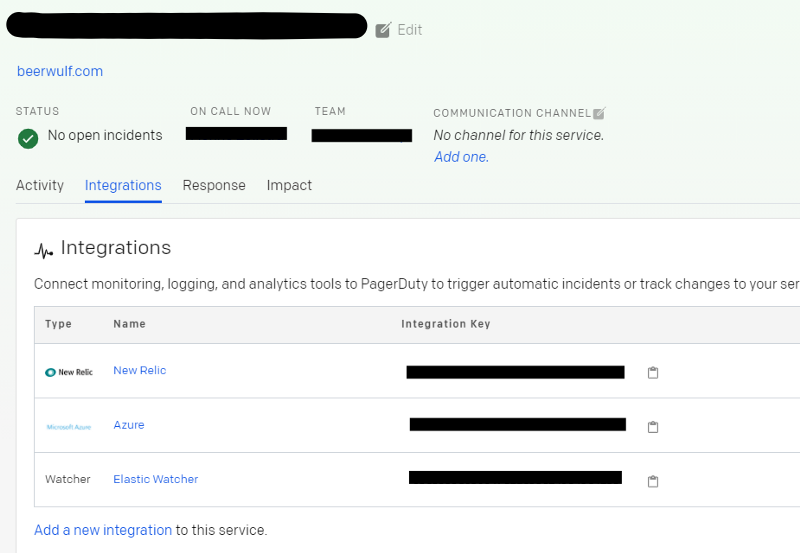Screen dimensions: 800x553
Task: Click the green No open incidents checkmark
Action: tap(28, 138)
